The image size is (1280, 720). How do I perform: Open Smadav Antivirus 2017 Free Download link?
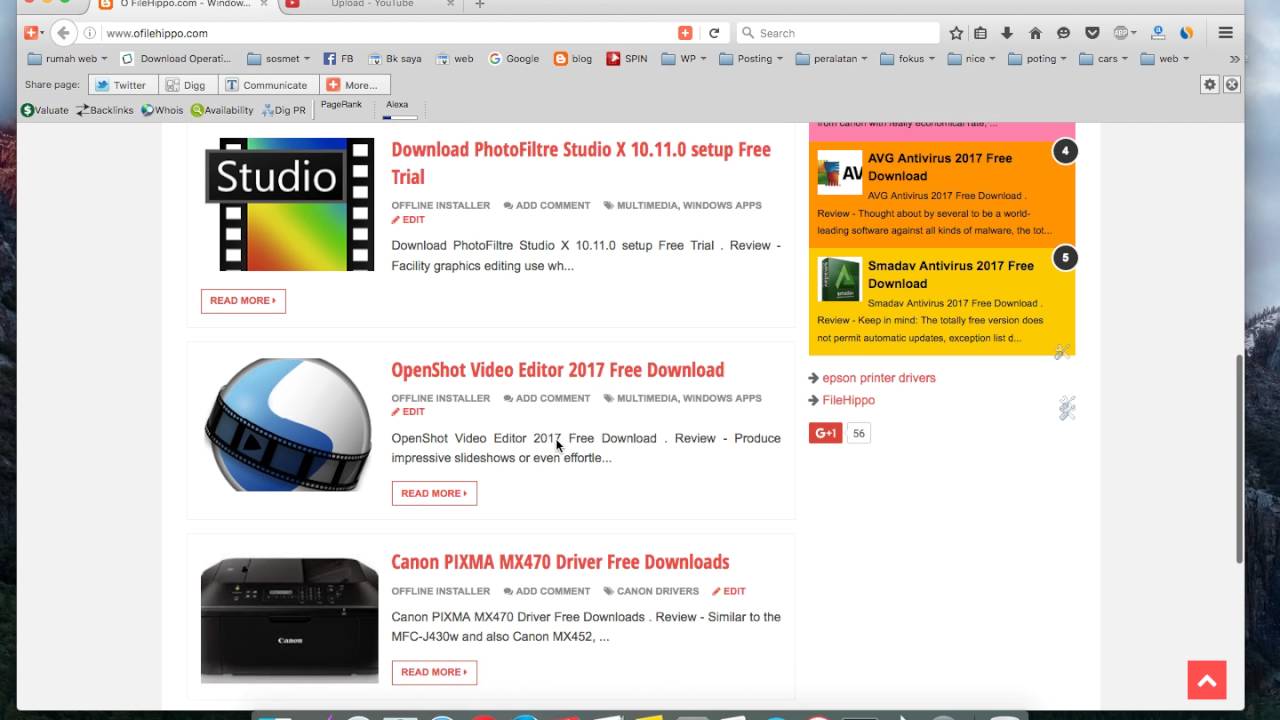[x=951, y=274]
